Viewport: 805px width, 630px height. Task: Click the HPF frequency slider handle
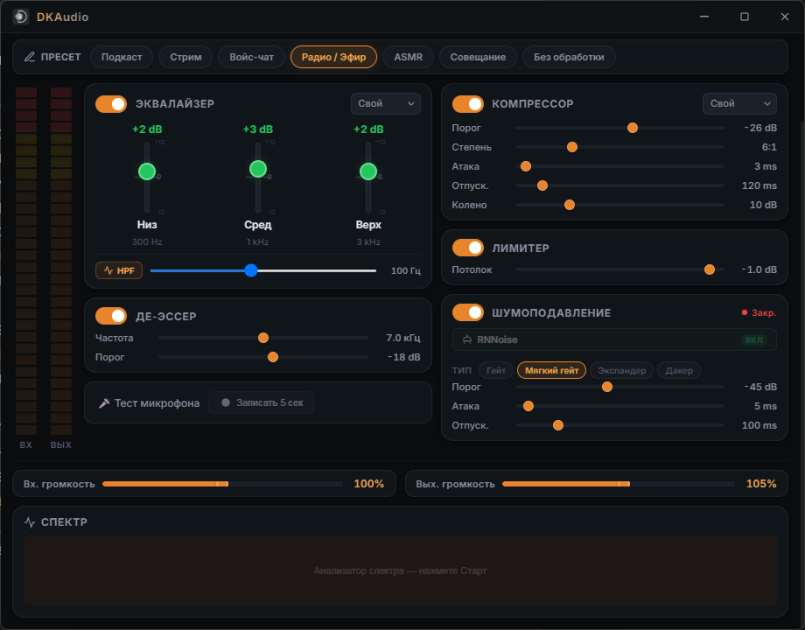tap(251, 271)
